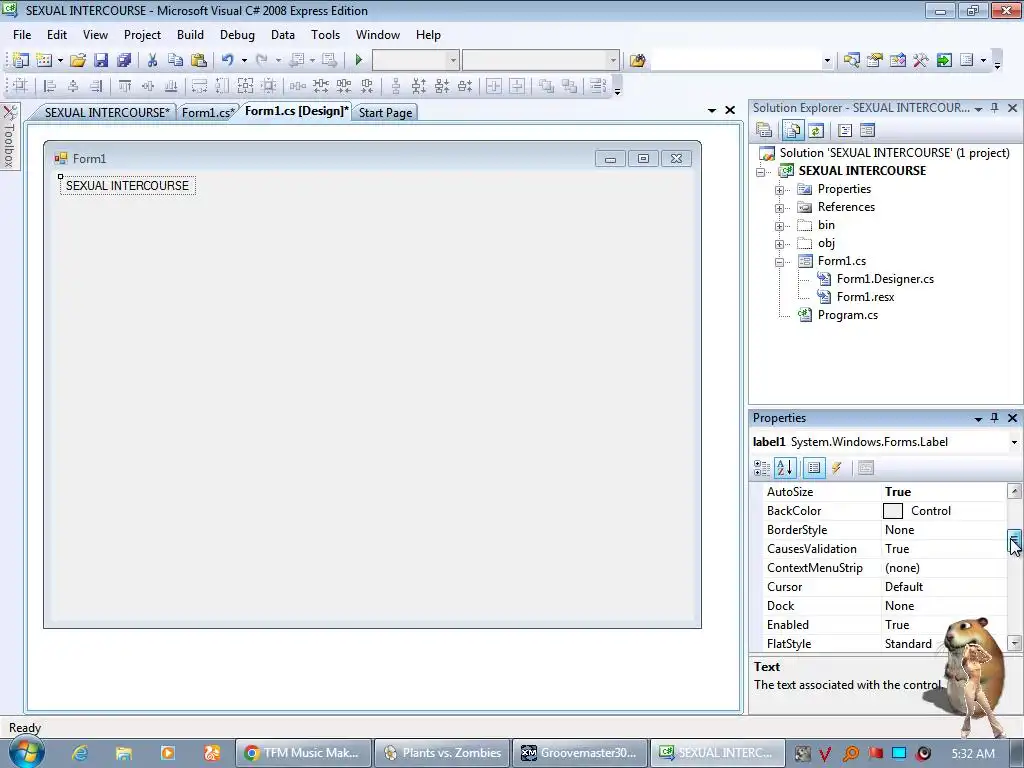Image resolution: width=1024 pixels, height=768 pixels.
Task: Select Program.cs in Solution Explorer
Action: pyautogui.click(x=848, y=315)
